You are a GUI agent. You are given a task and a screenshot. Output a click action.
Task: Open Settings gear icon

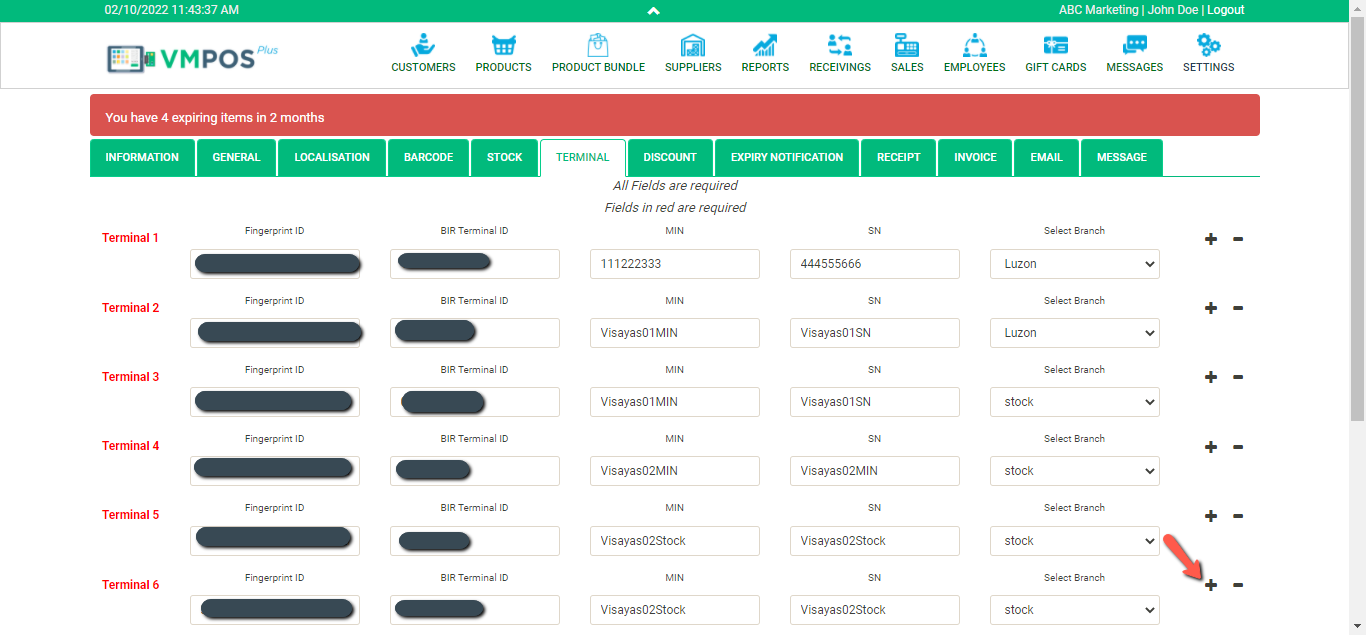point(1208,46)
